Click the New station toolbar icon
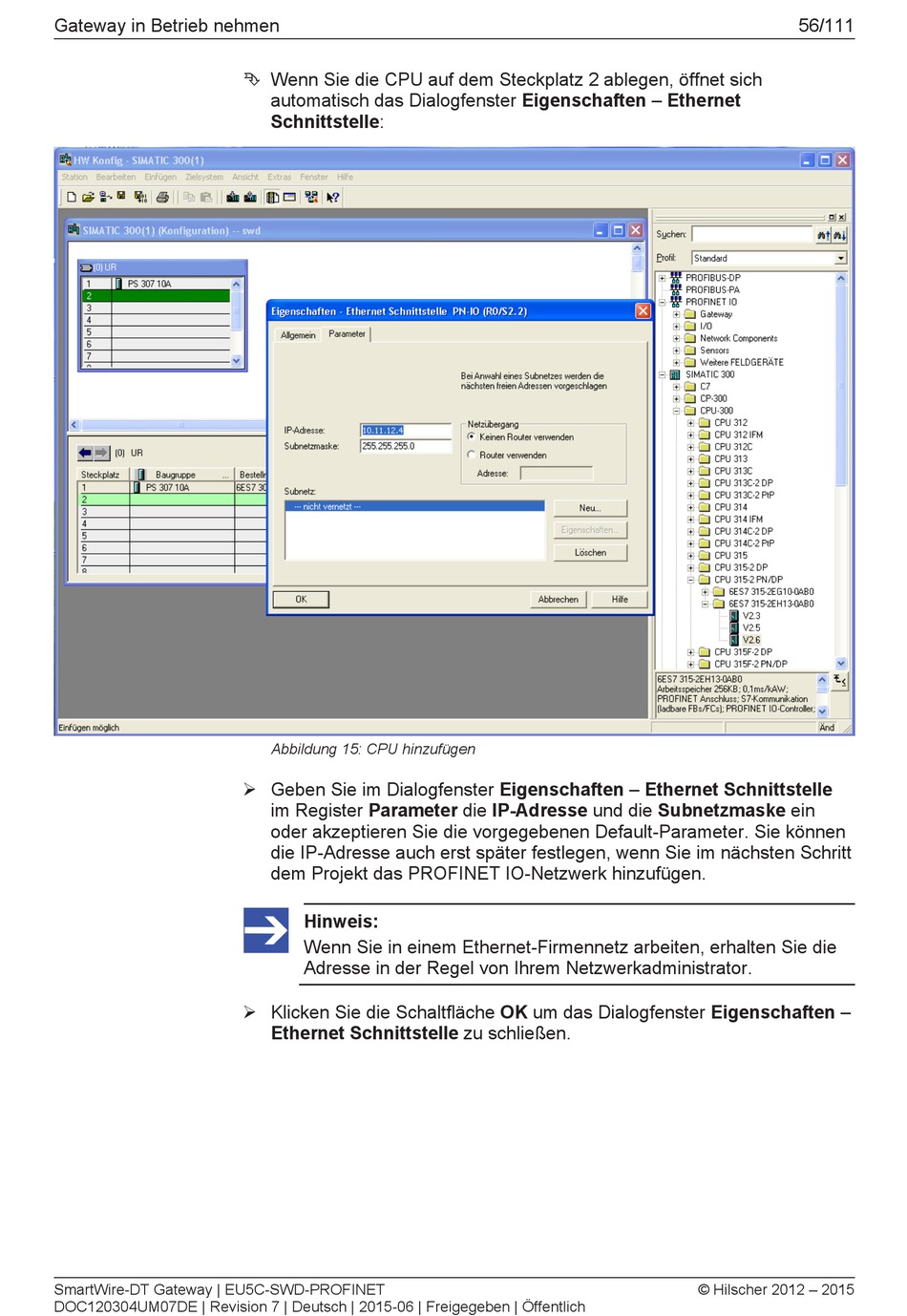 tap(72, 198)
